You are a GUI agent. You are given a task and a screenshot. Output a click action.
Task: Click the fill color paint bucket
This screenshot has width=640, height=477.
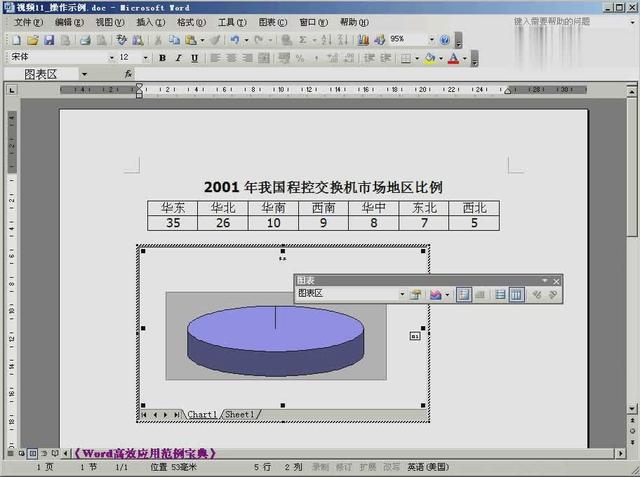tap(430, 58)
